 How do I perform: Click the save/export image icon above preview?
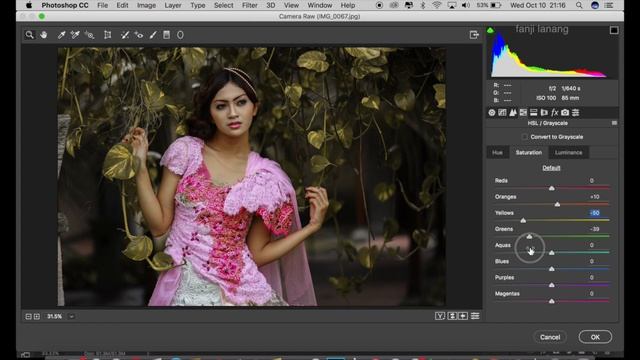coord(474,35)
